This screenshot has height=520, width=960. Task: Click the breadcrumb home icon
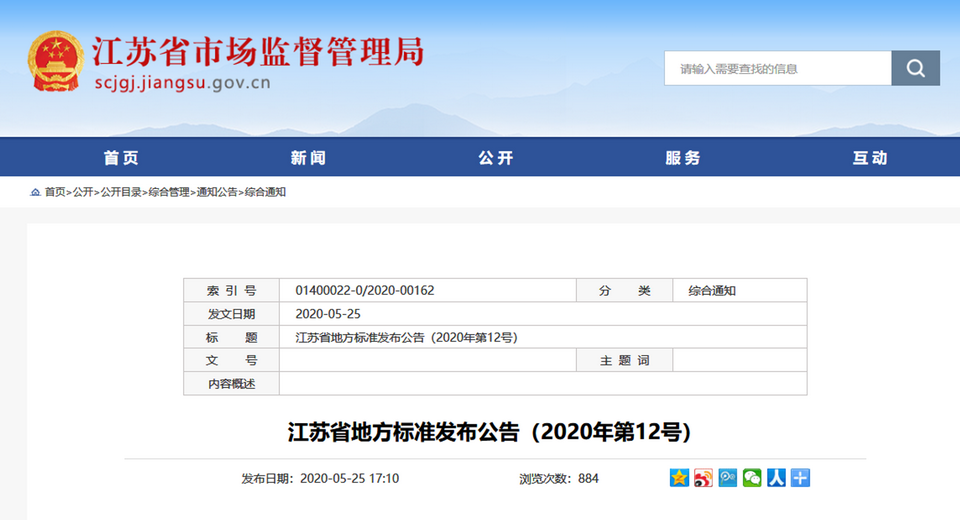pyautogui.click(x=35, y=192)
